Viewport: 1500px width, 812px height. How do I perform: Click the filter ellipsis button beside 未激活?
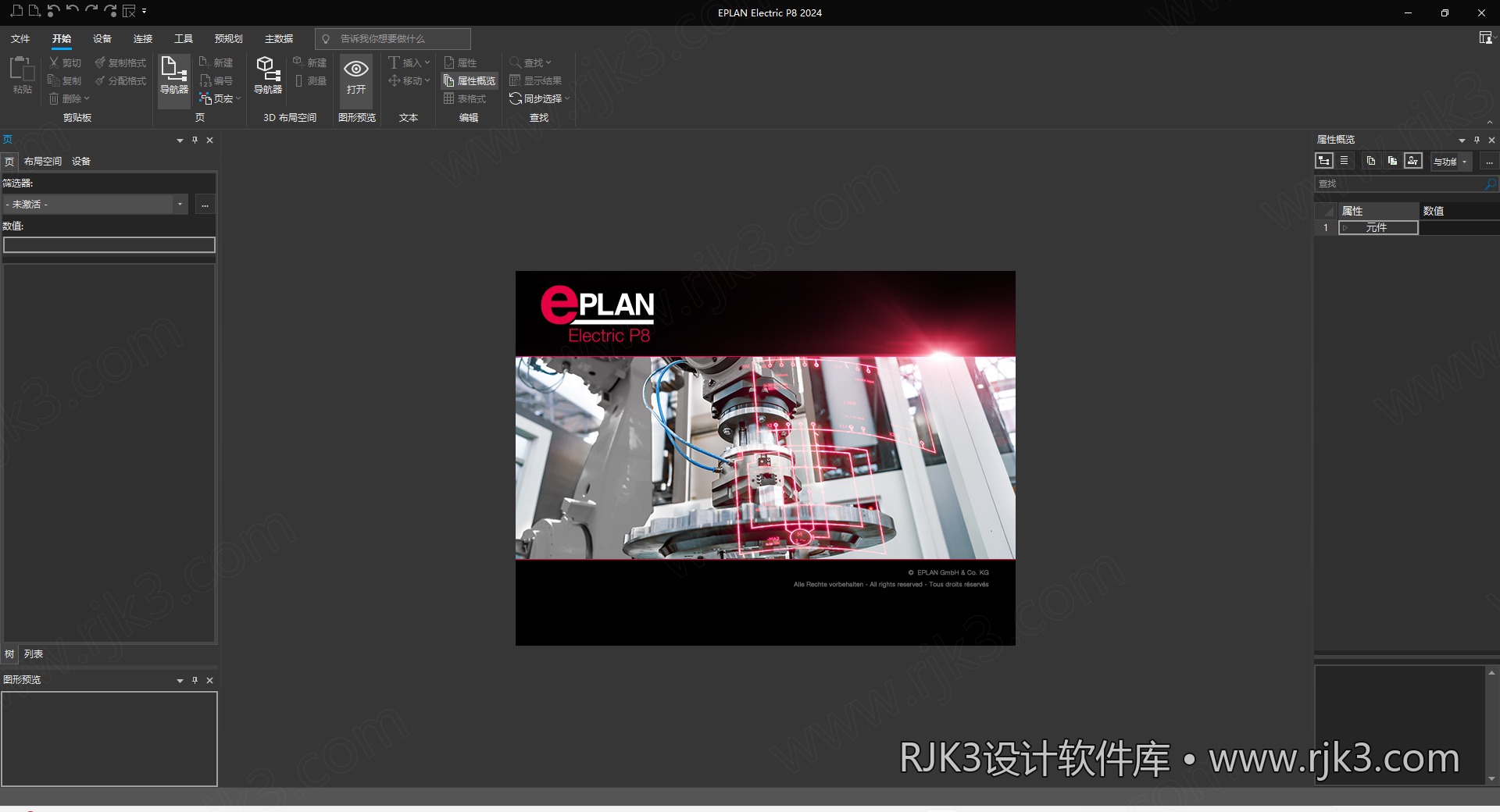(205, 205)
